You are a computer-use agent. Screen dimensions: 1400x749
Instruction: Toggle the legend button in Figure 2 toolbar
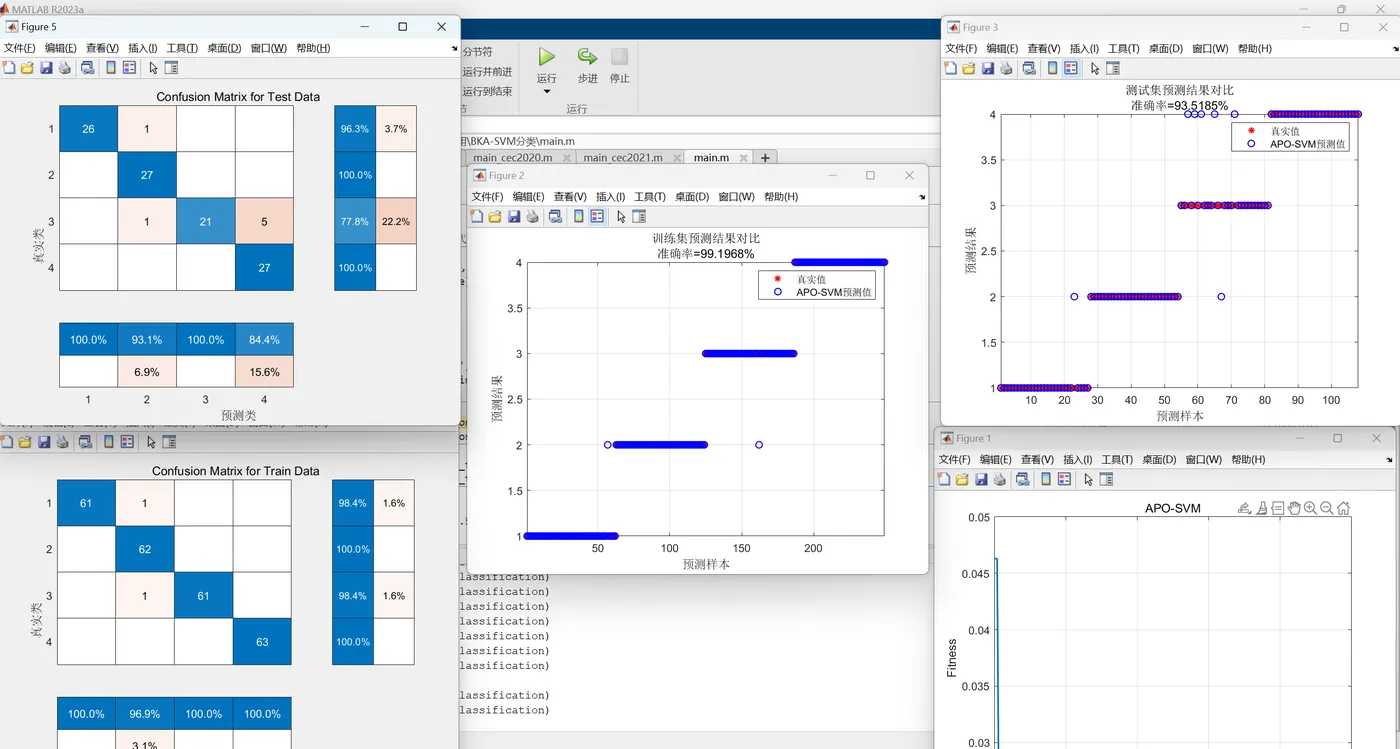click(596, 216)
